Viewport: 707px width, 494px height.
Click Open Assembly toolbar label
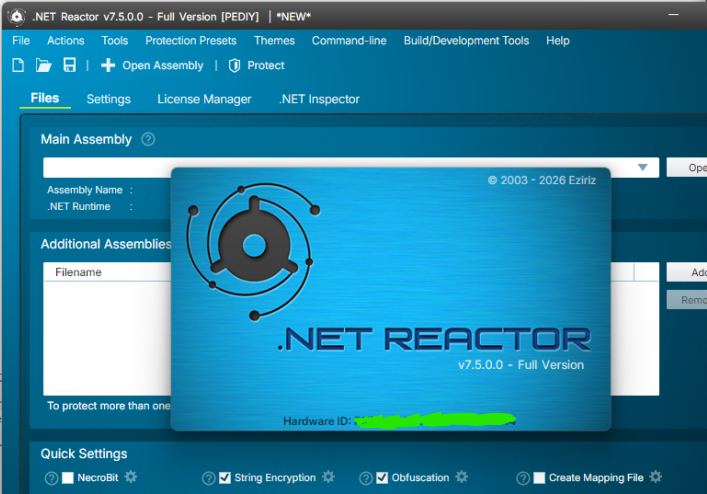[x=163, y=65]
